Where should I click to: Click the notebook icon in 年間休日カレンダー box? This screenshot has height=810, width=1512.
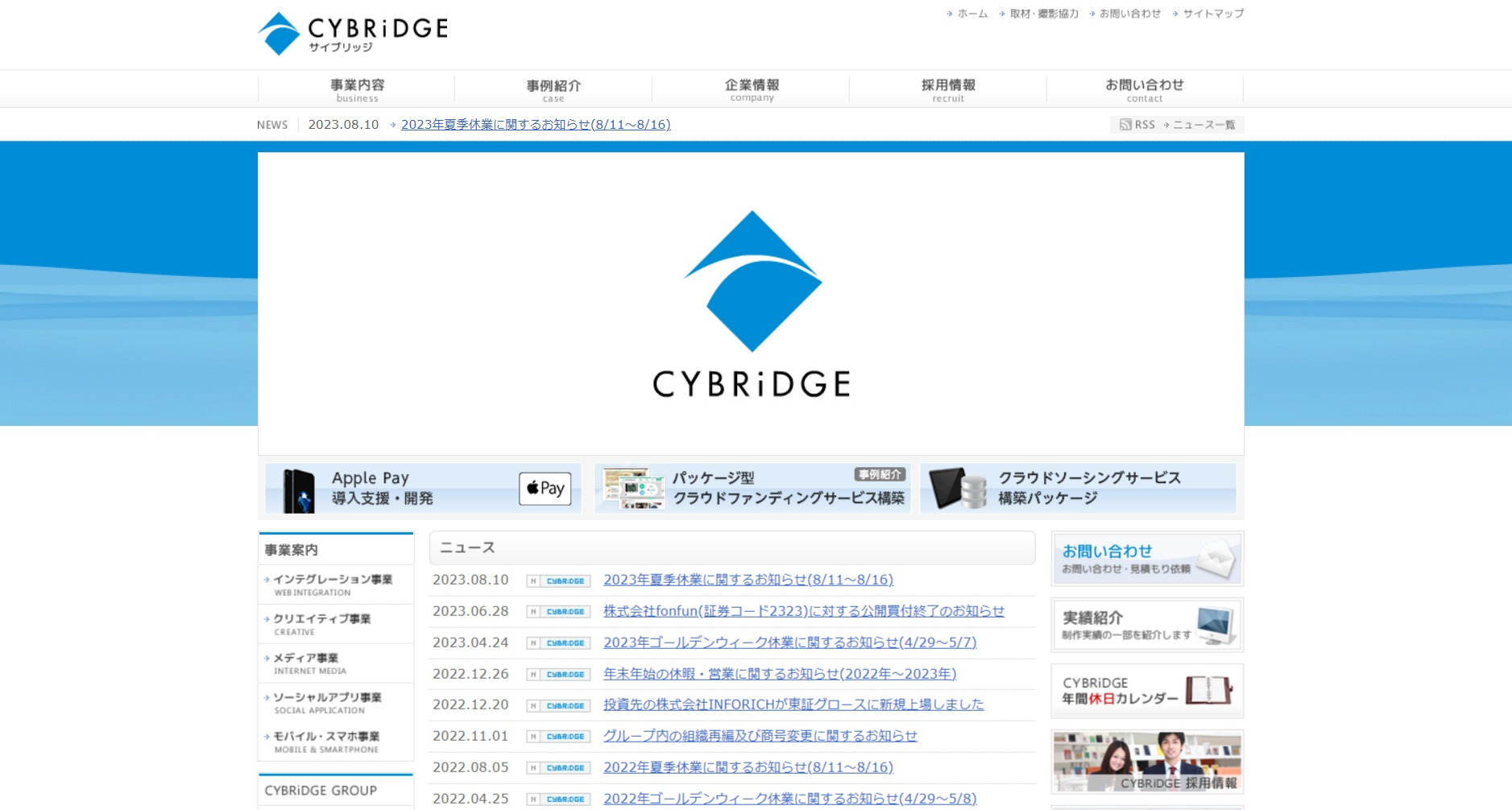click(1209, 691)
